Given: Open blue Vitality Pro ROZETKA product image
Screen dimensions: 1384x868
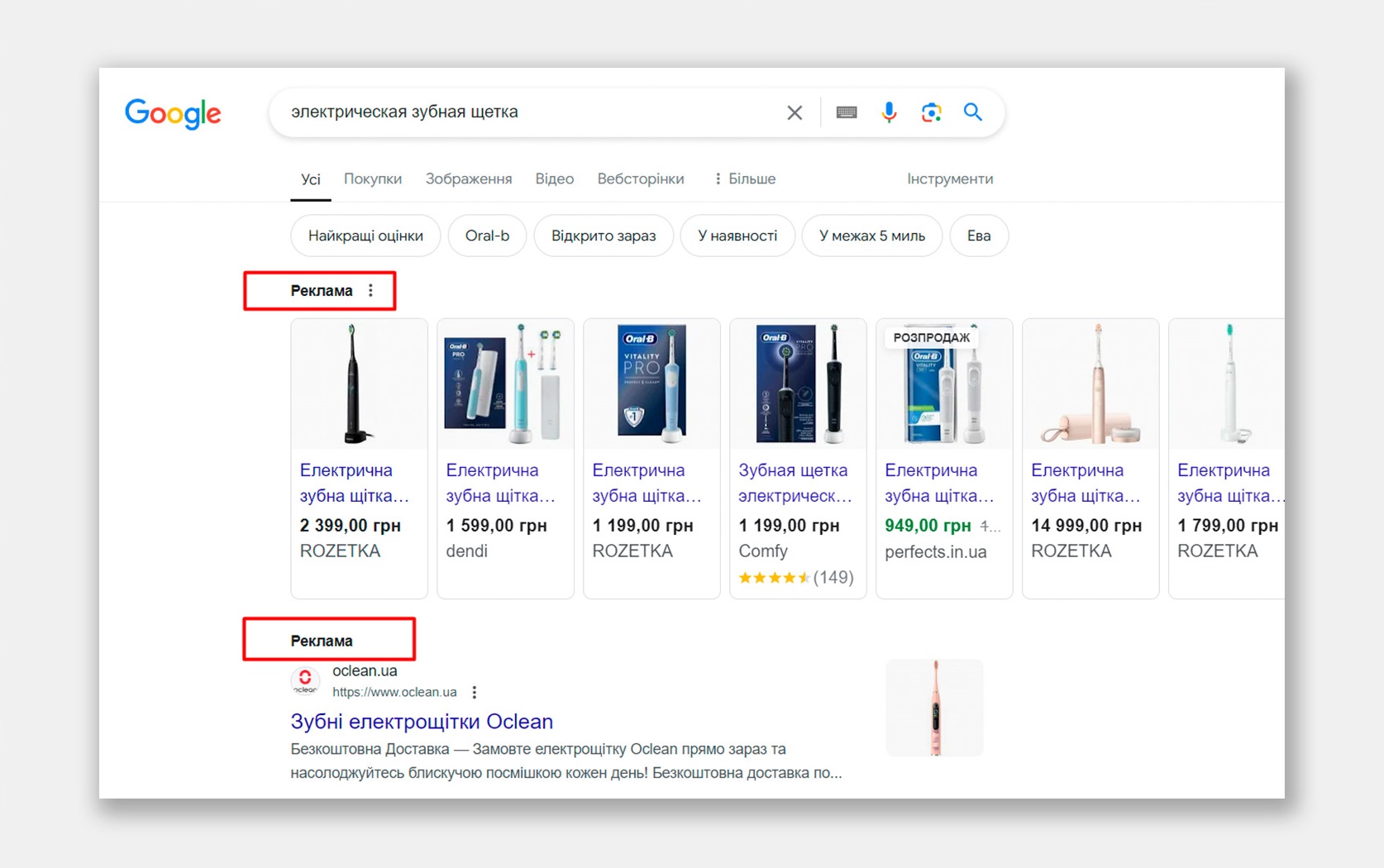Looking at the screenshot, I should 651,384.
